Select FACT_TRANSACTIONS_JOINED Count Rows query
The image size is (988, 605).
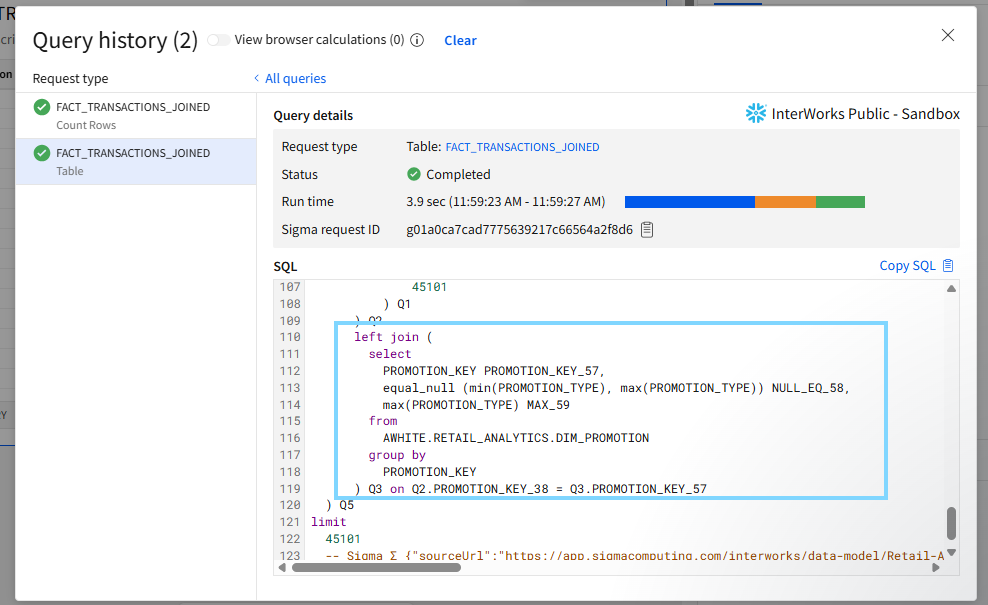(x=135, y=115)
